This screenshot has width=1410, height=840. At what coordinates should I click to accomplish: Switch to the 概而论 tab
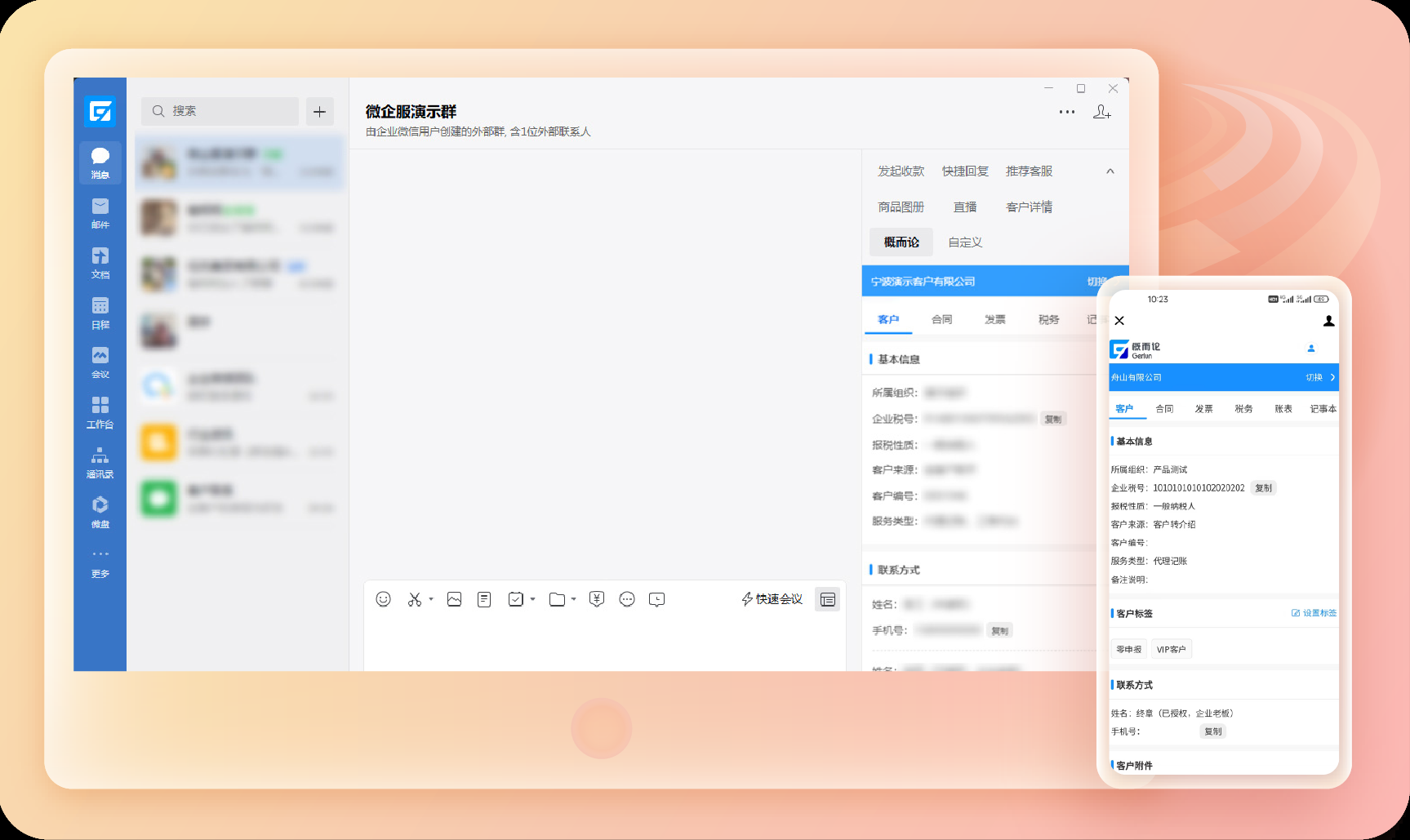[901, 242]
